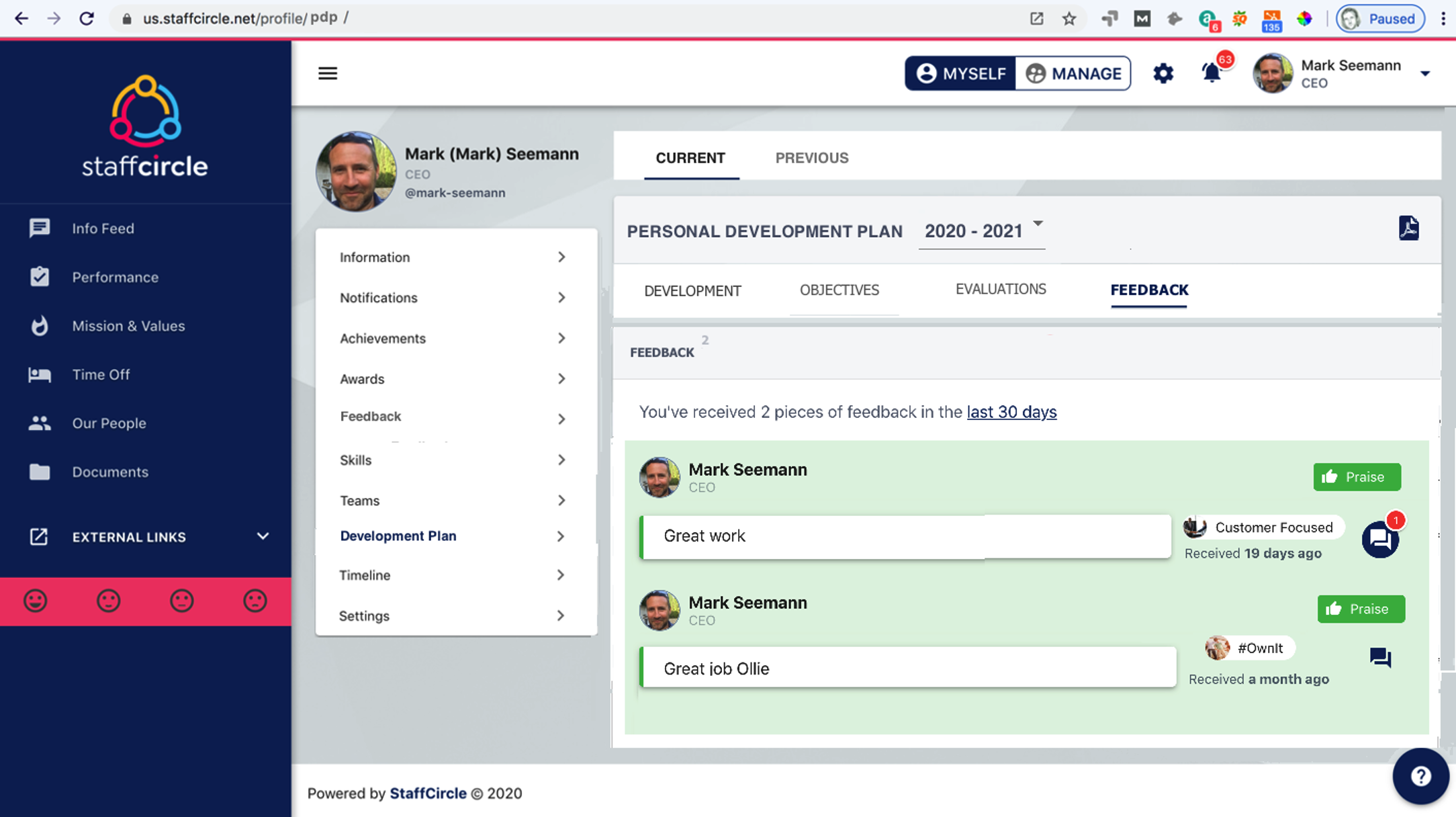Click the Performance clipboard icon
The height and width of the screenshot is (817, 1456).
40,277
